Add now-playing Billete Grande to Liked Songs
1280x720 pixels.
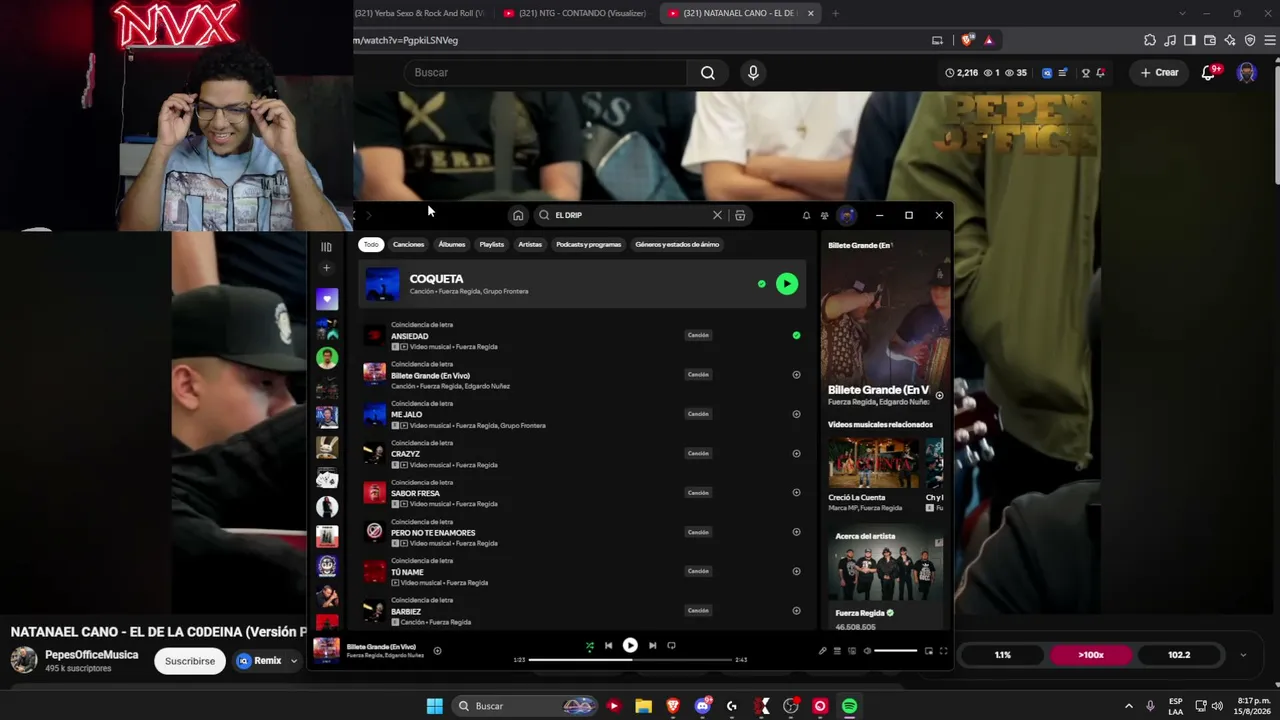point(437,651)
